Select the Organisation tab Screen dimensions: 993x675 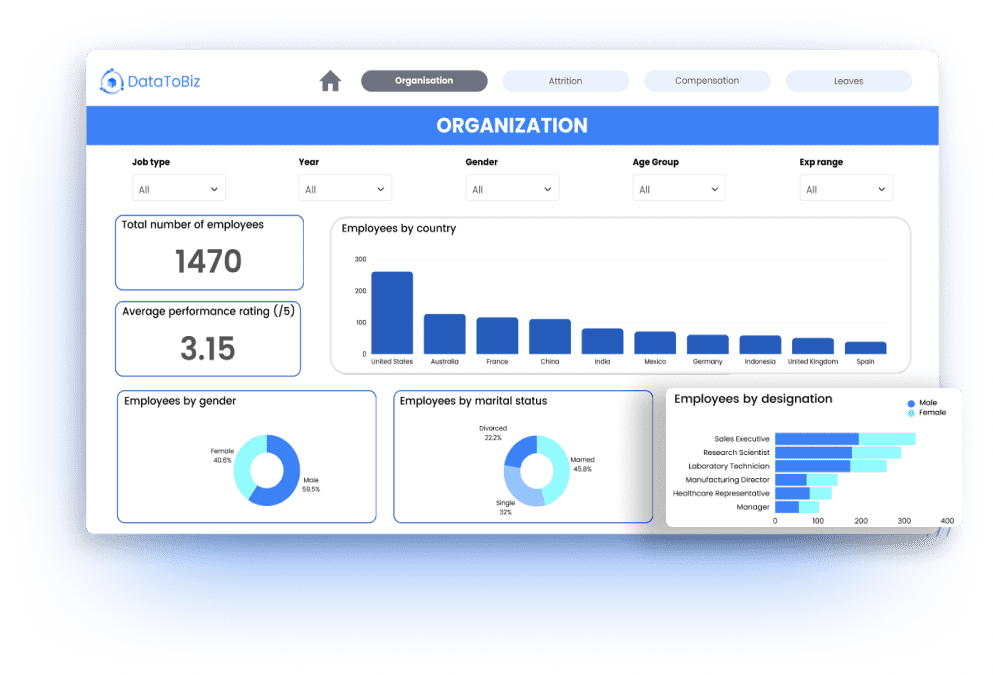[423, 81]
